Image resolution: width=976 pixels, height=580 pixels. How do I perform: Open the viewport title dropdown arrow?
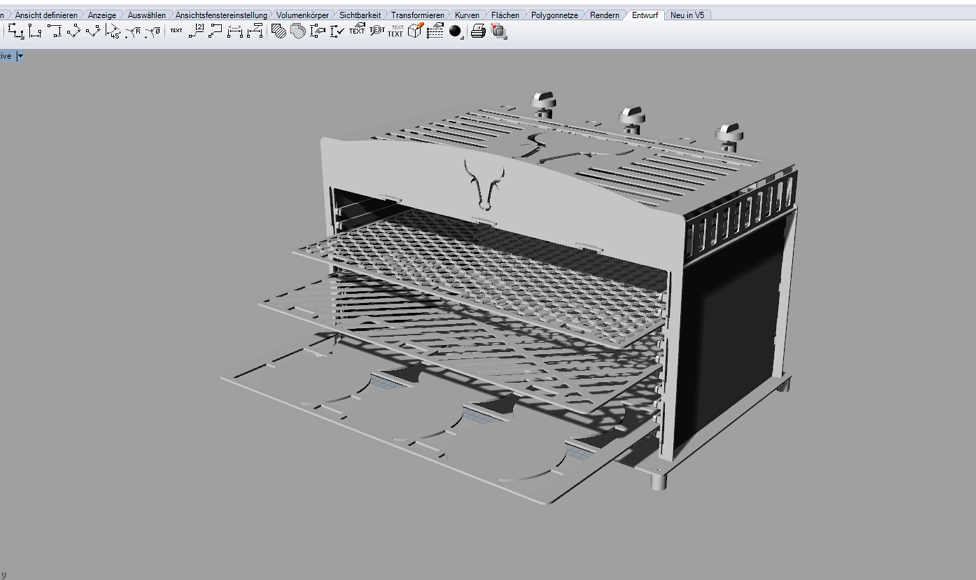tap(20, 56)
